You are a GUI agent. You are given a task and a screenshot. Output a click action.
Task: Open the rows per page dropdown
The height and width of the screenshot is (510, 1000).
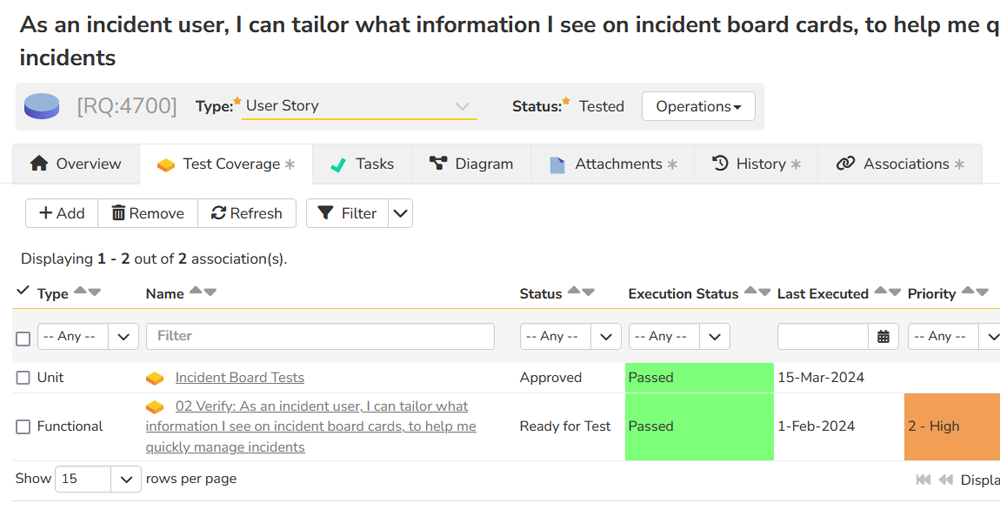(98, 479)
